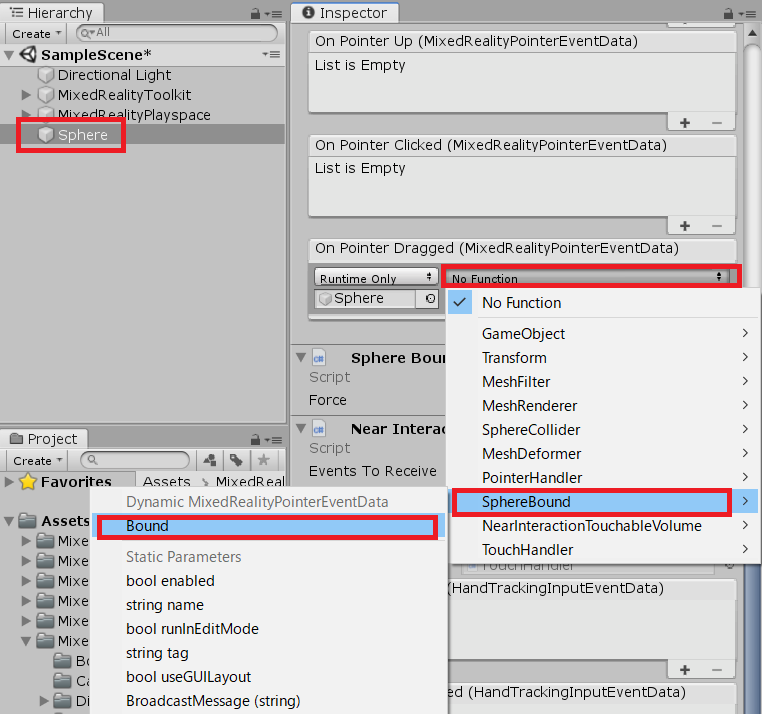762x714 pixels.
Task: Collapse Assets folder in Project tree
Action: point(8,521)
